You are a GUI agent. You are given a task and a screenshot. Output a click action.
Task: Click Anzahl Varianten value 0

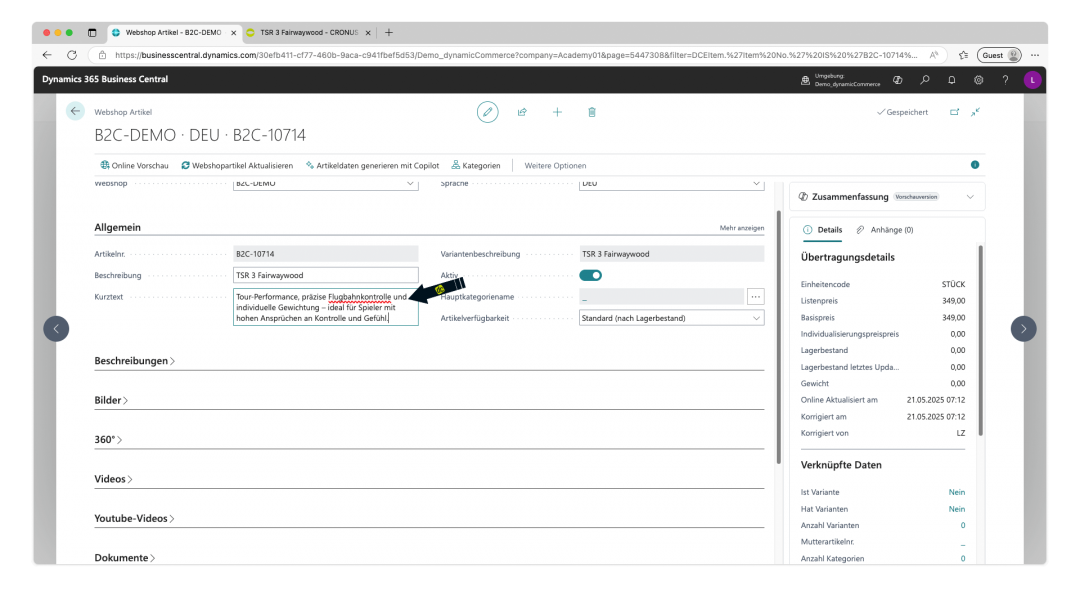[x=963, y=525]
